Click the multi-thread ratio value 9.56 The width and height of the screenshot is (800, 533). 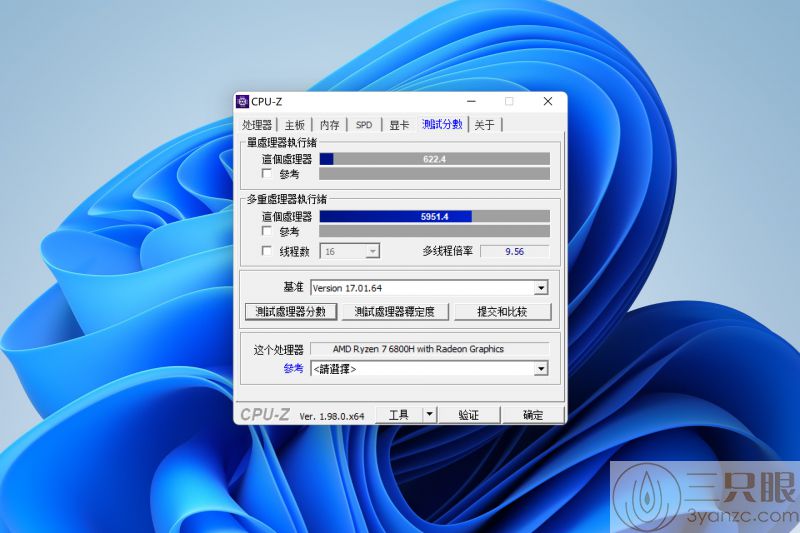tap(515, 251)
